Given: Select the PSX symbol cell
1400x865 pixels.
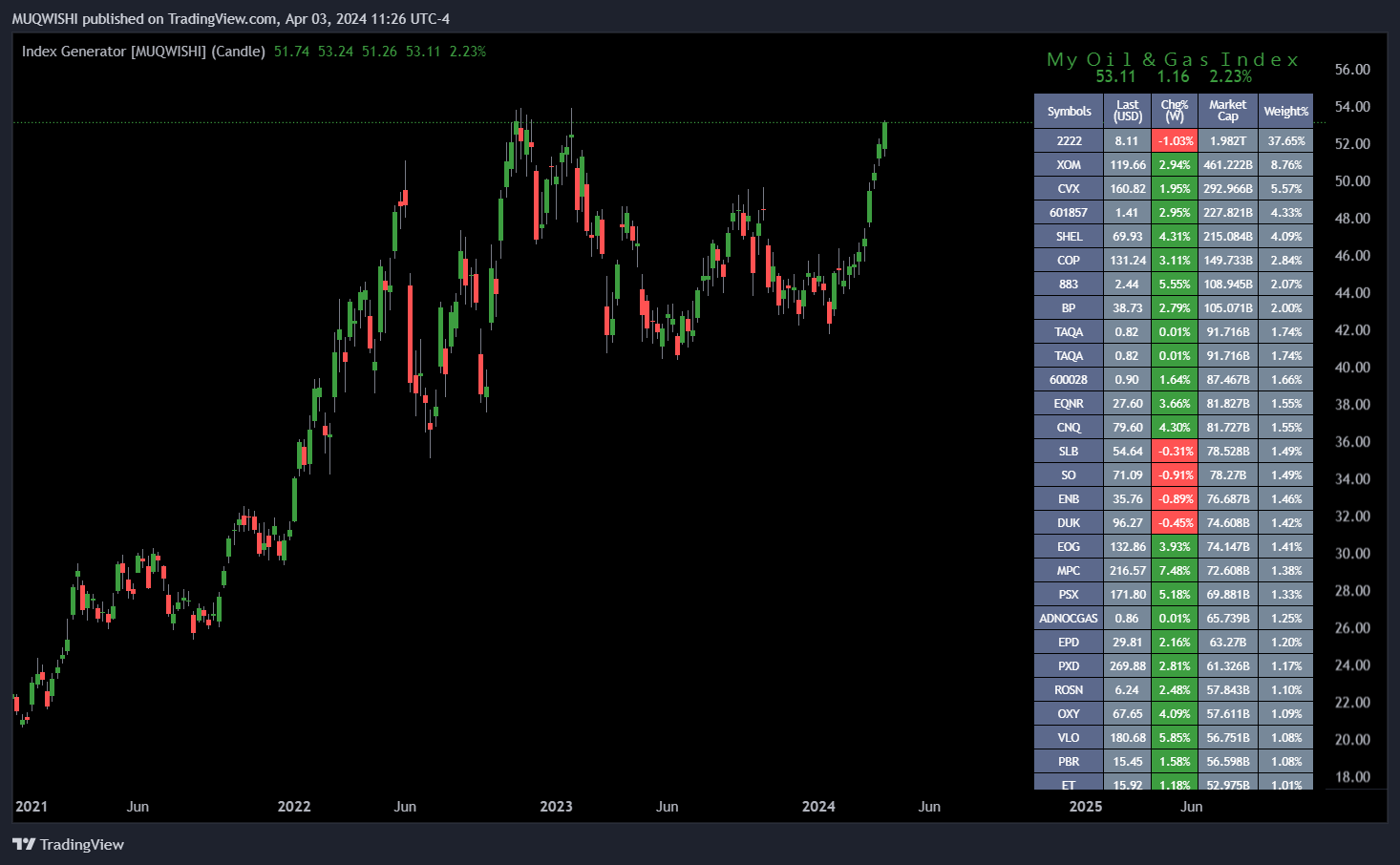Looking at the screenshot, I should [x=1069, y=594].
